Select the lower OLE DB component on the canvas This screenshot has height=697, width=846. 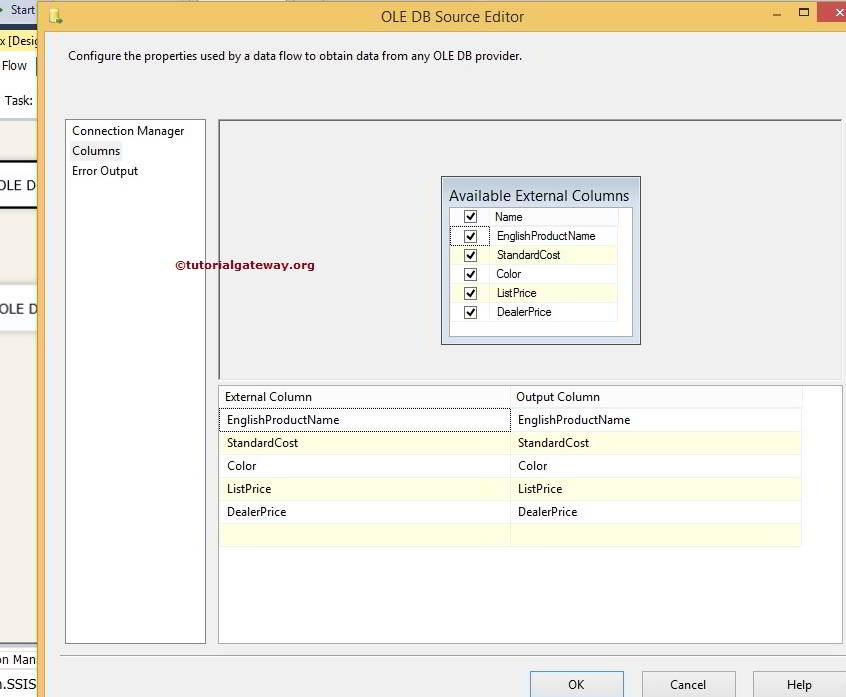coord(15,308)
